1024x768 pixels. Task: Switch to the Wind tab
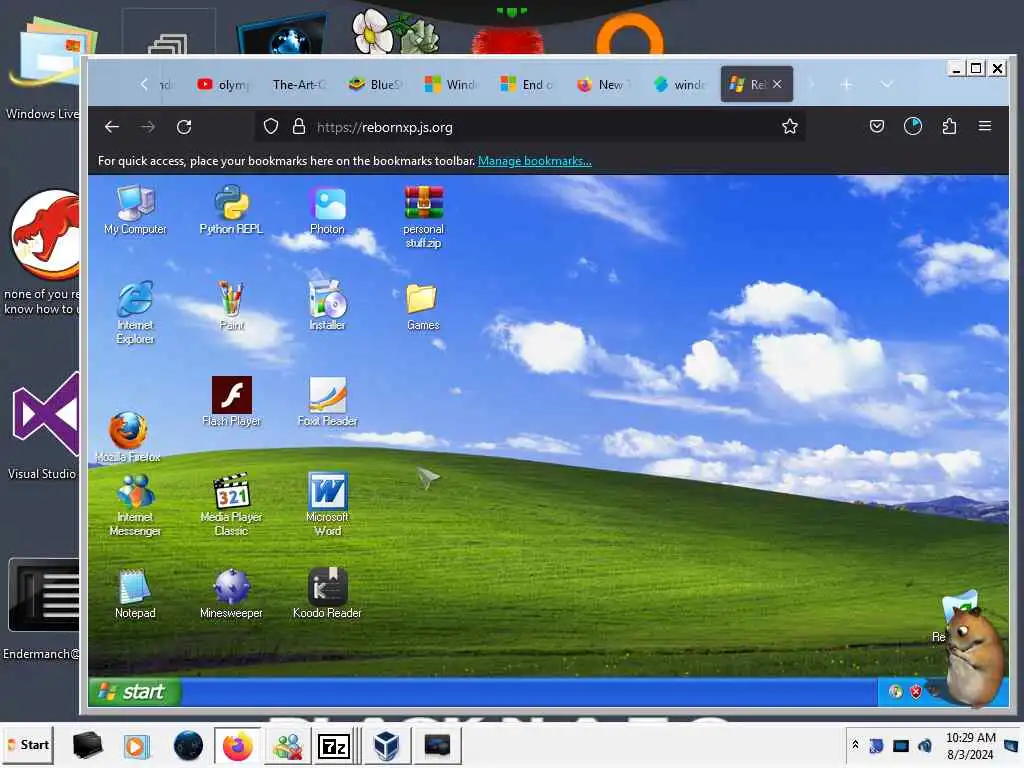pyautogui.click(x=451, y=84)
